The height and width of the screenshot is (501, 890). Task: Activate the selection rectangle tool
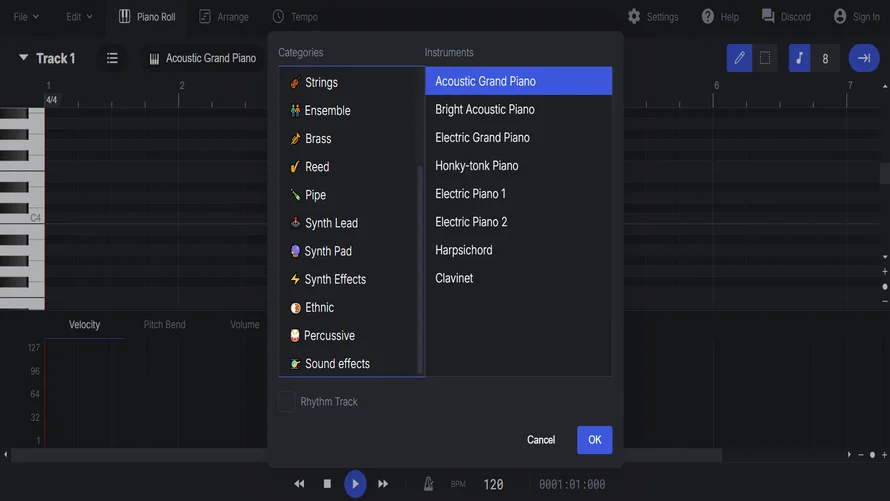click(765, 58)
